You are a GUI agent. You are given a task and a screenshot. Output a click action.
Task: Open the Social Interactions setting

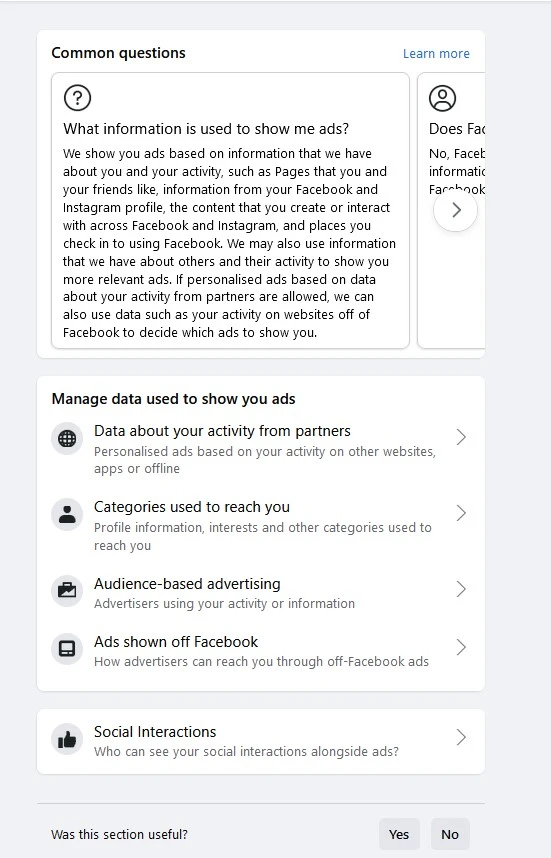[260, 741]
